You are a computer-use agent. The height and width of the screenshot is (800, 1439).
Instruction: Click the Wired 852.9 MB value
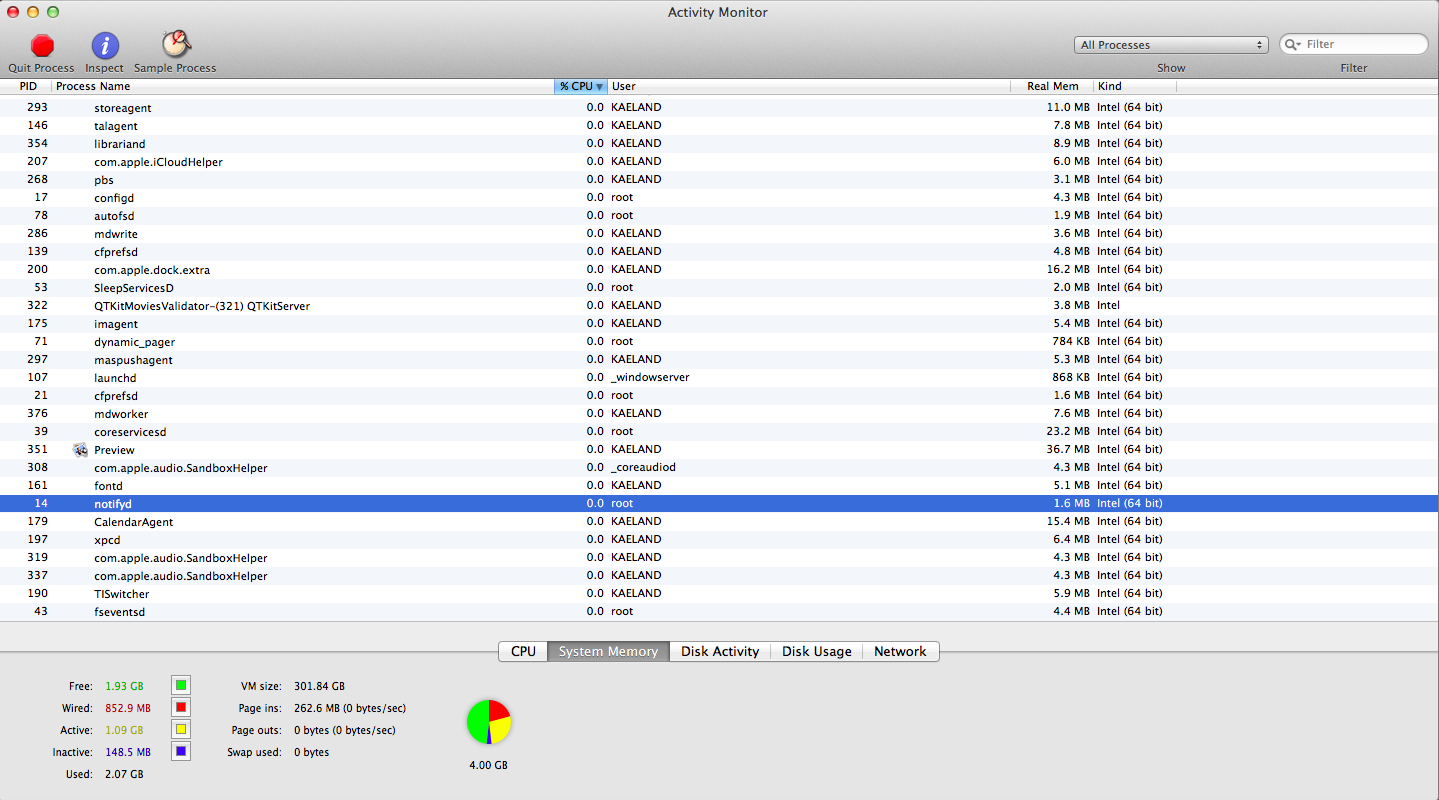tap(128, 708)
